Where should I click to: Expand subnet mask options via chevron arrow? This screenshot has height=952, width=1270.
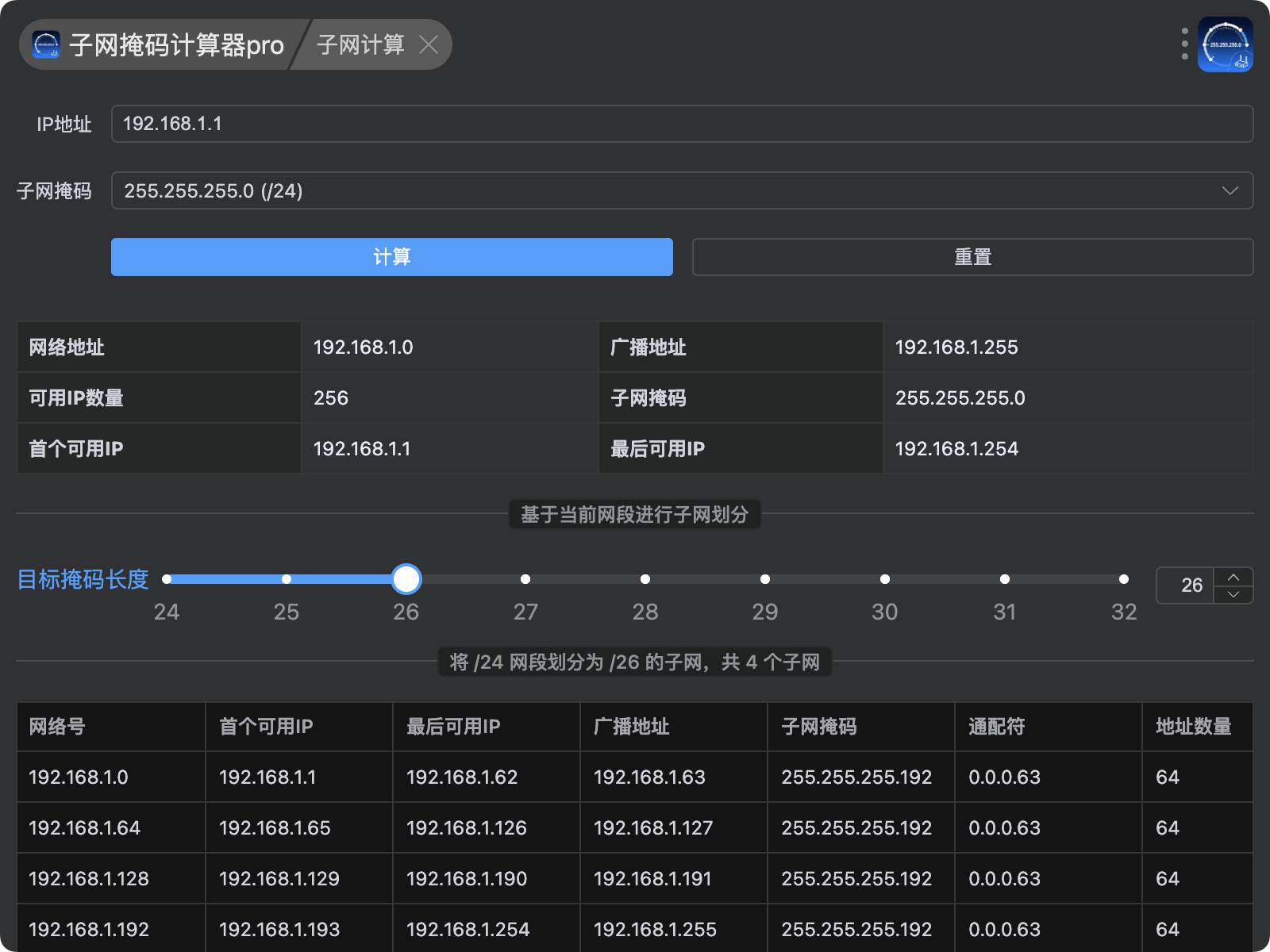point(1230,190)
